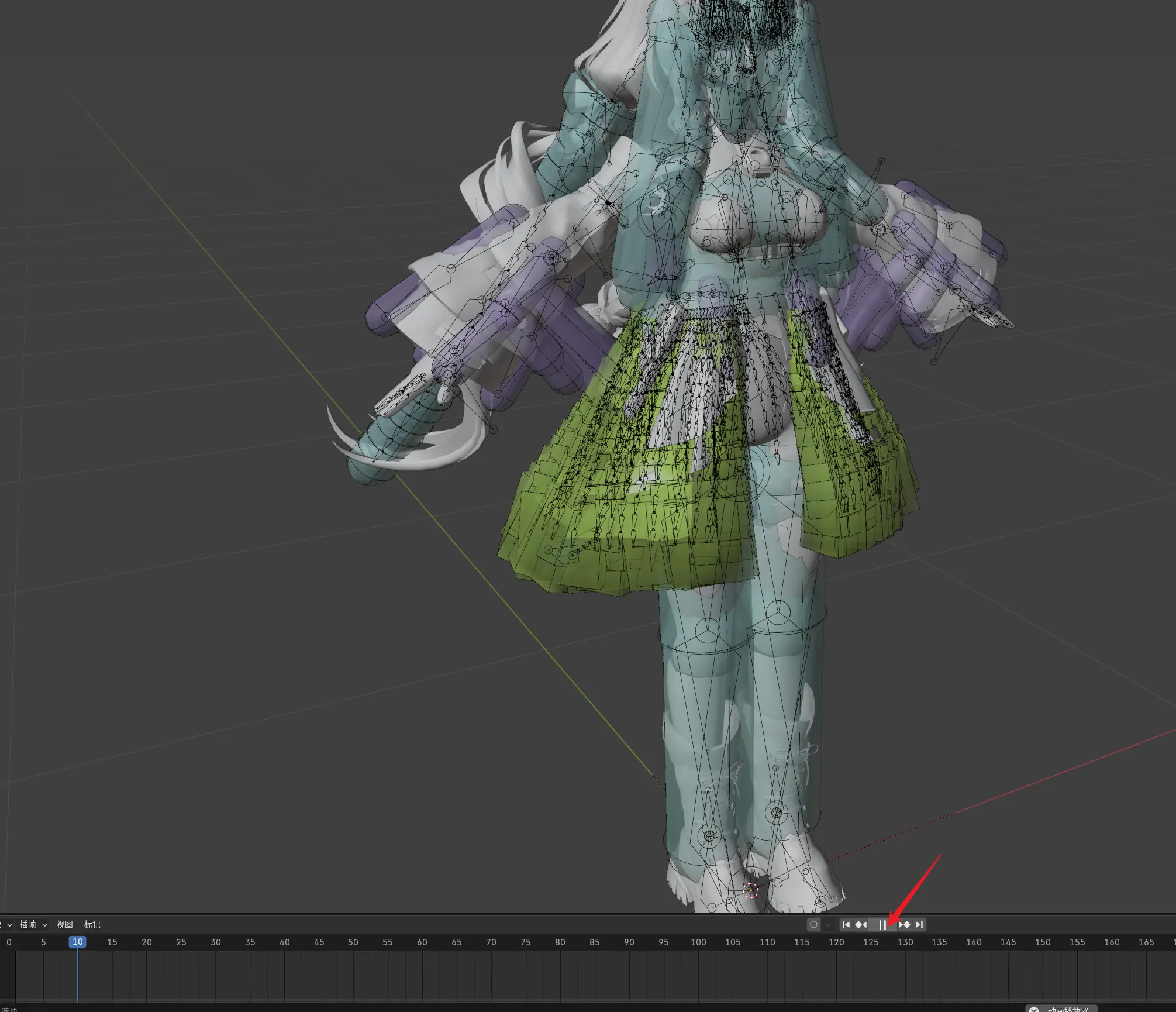Pause the animation playback

point(882,925)
